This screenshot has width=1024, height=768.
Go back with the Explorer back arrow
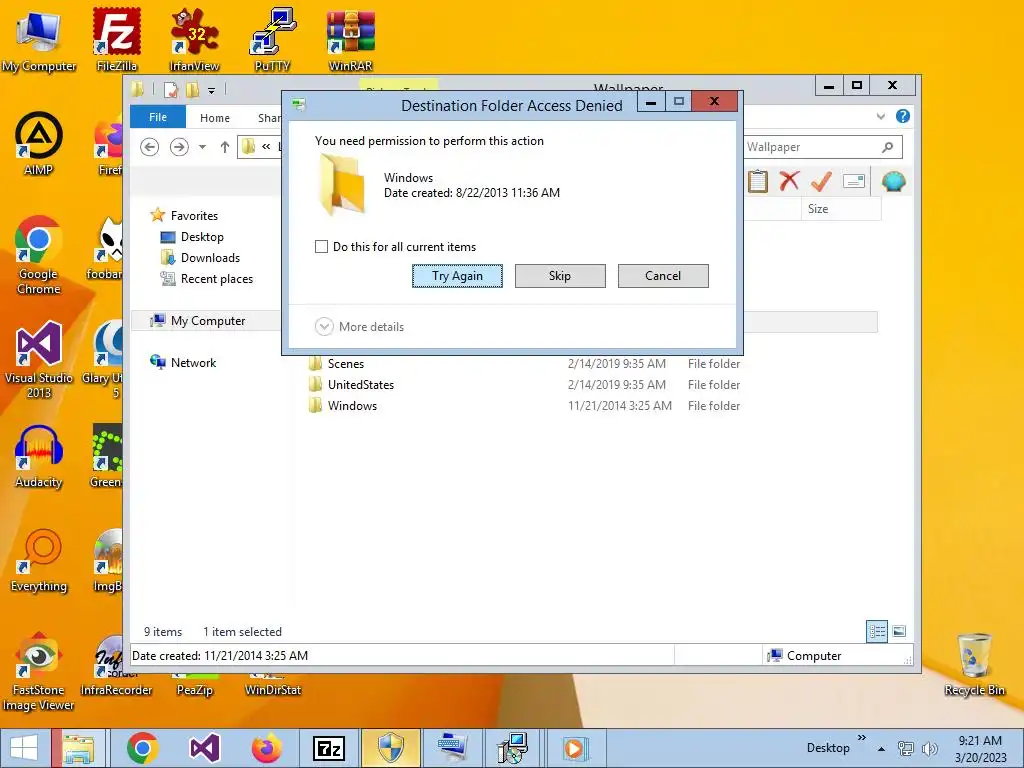[150, 147]
